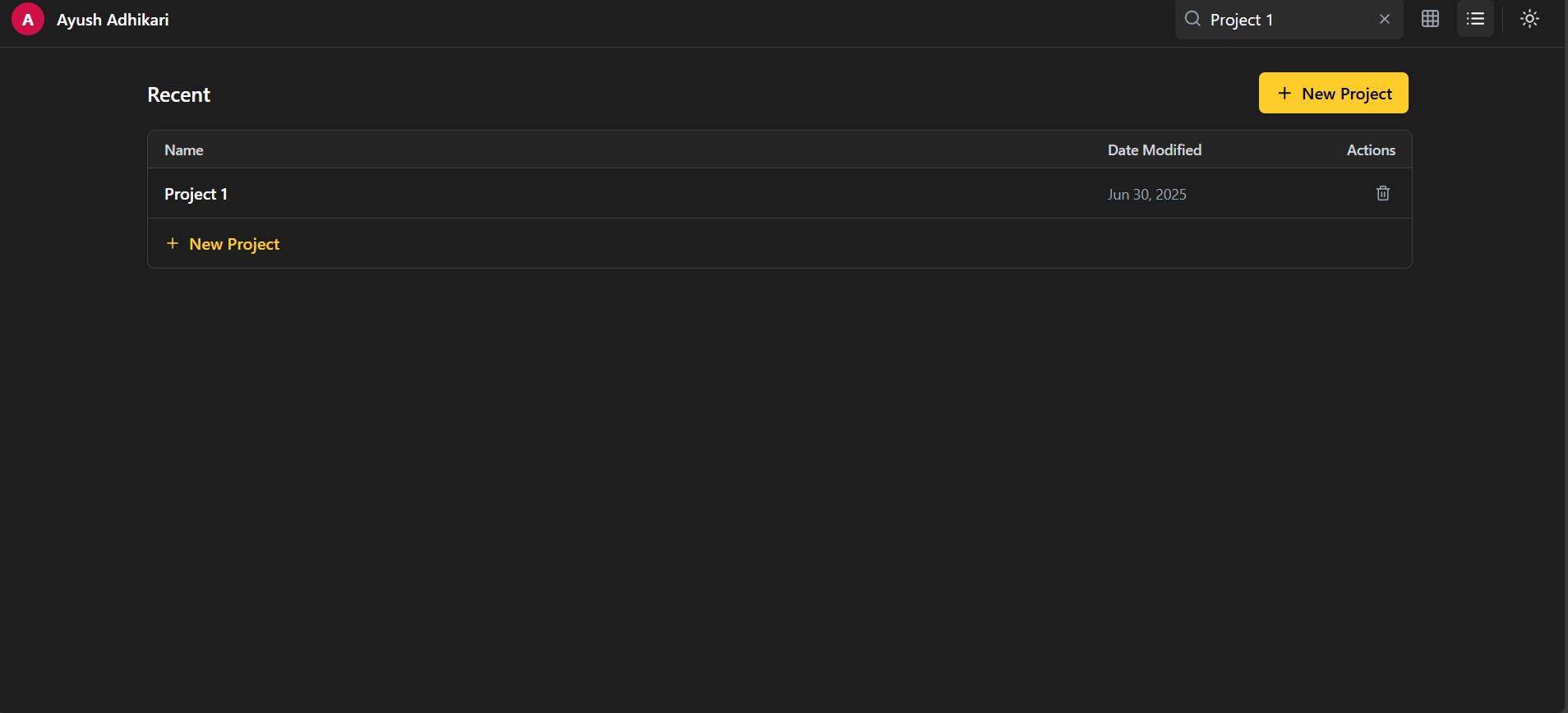Screen dimensions: 1568x713
Task: Click the plus icon in the New Project row
Action: pyautogui.click(x=173, y=243)
